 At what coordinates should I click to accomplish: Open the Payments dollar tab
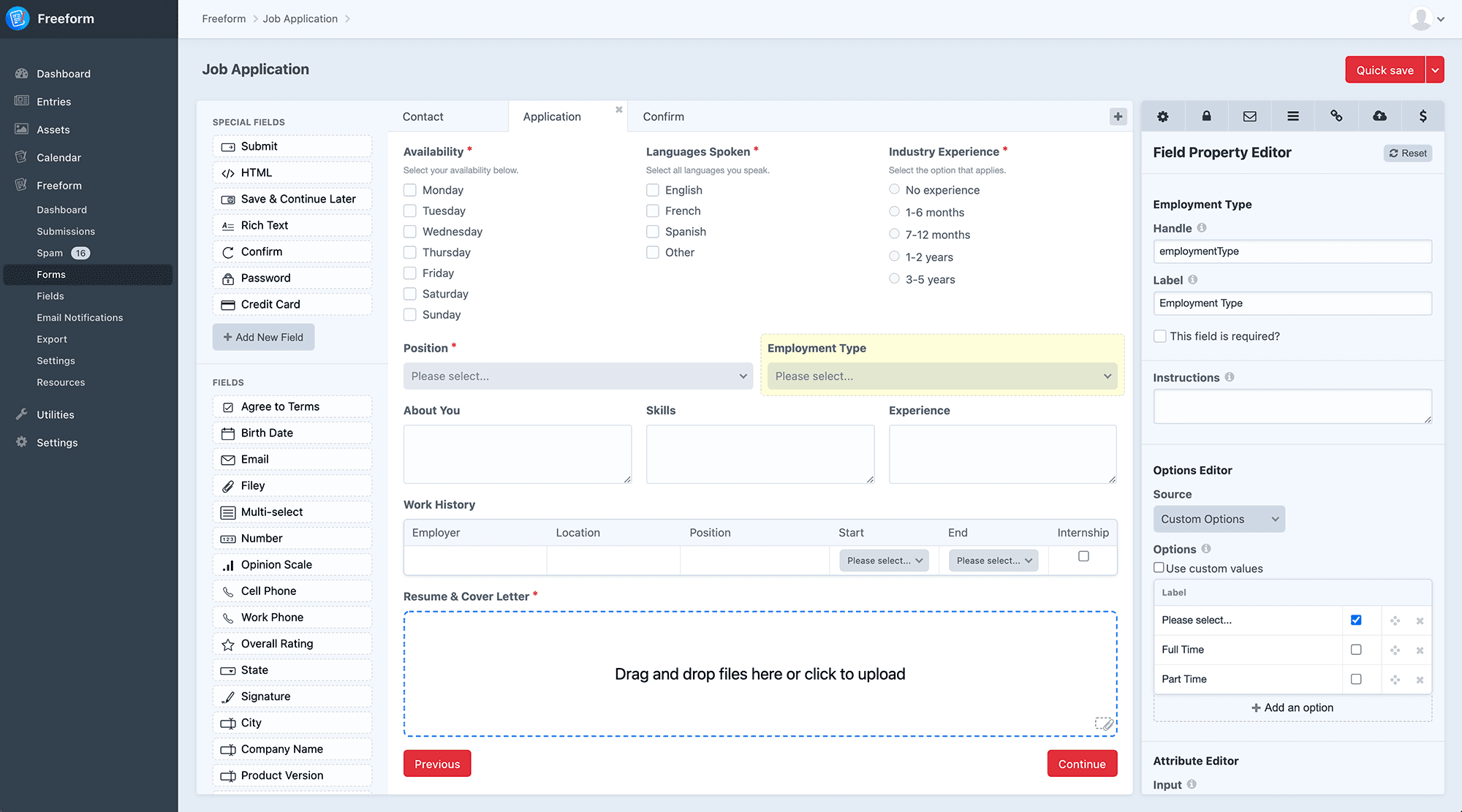[1423, 115]
